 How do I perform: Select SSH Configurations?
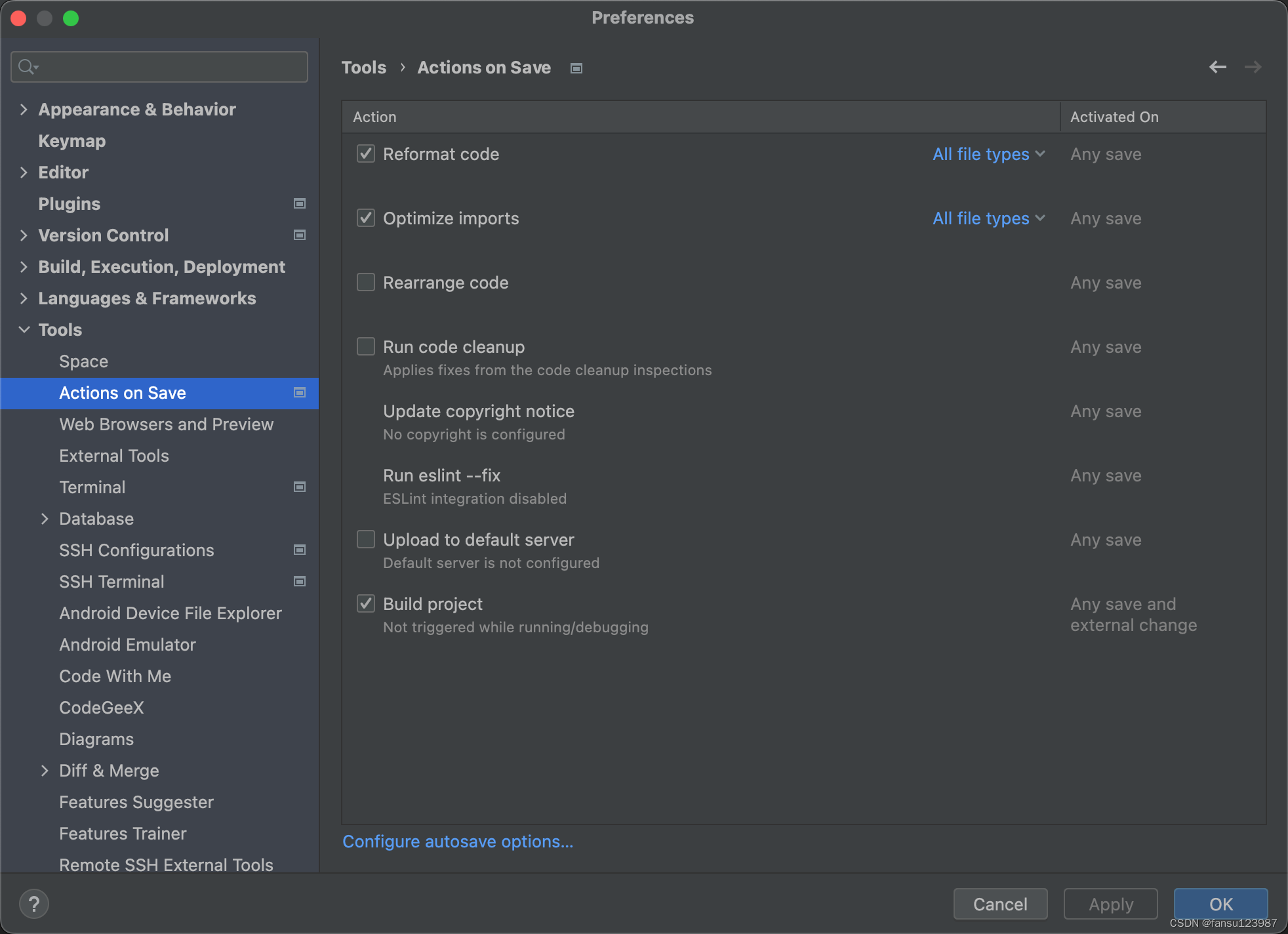136,550
